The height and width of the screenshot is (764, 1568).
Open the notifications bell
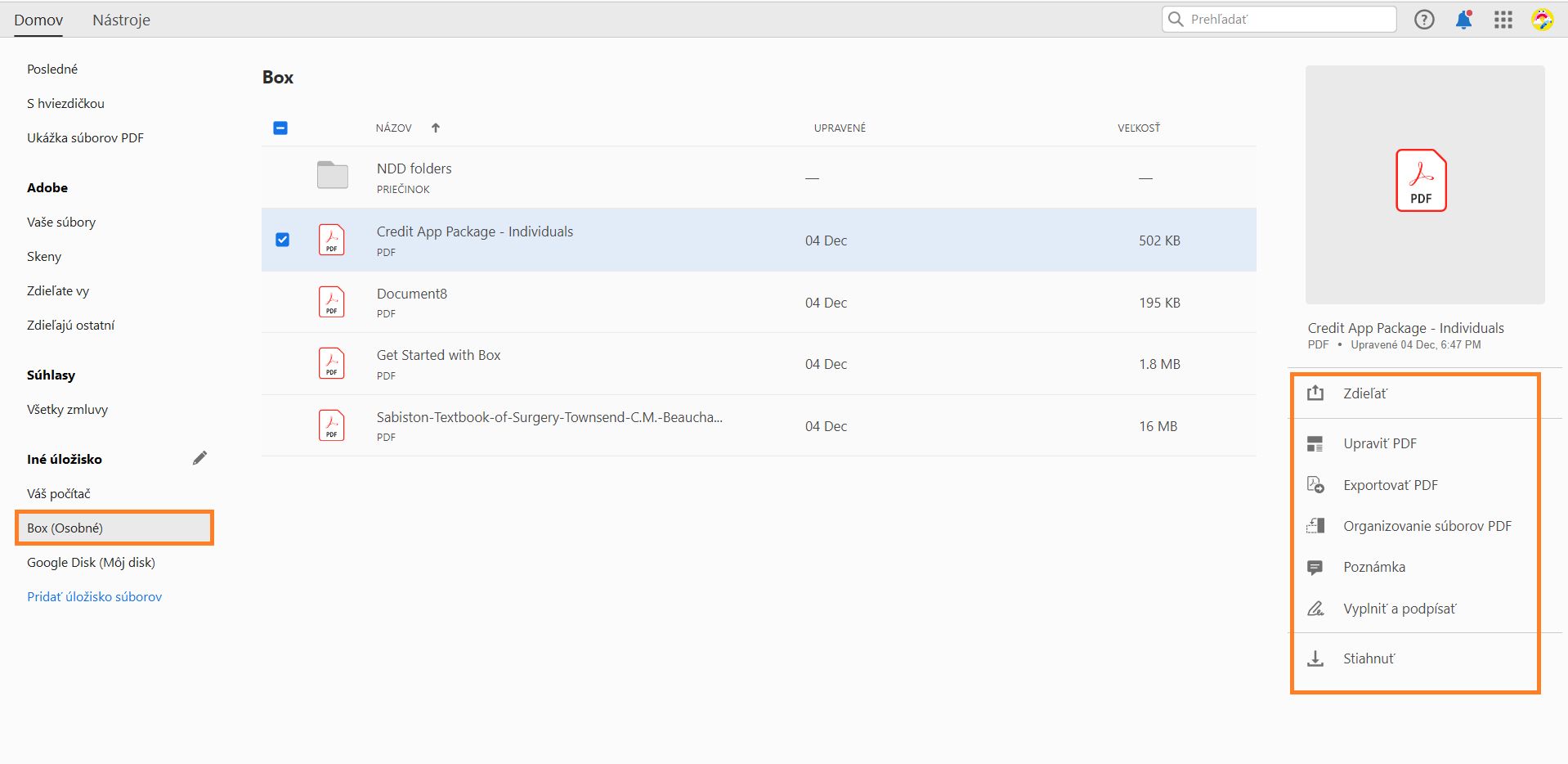click(1464, 20)
